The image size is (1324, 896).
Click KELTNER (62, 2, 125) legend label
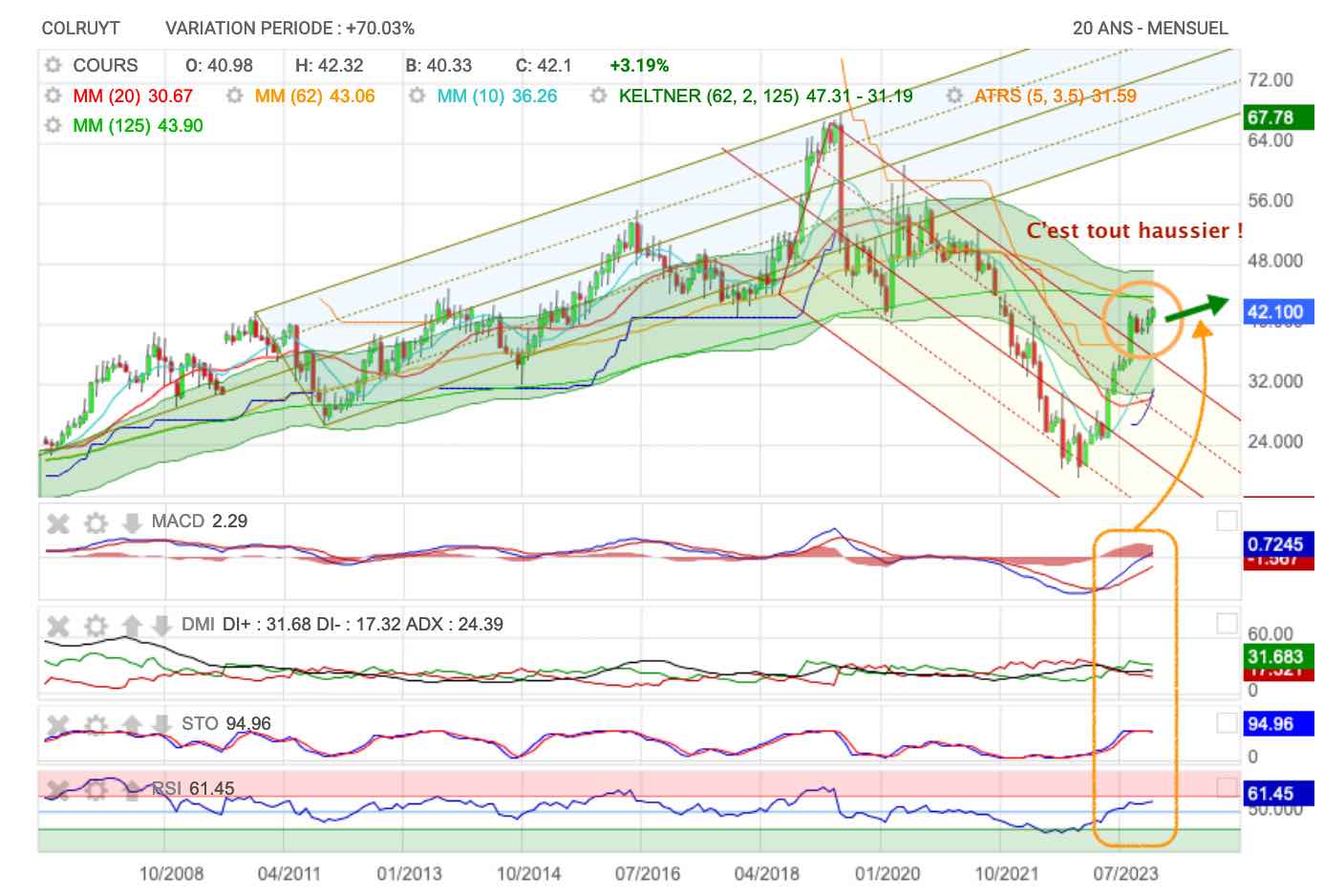click(x=765, y=96)
